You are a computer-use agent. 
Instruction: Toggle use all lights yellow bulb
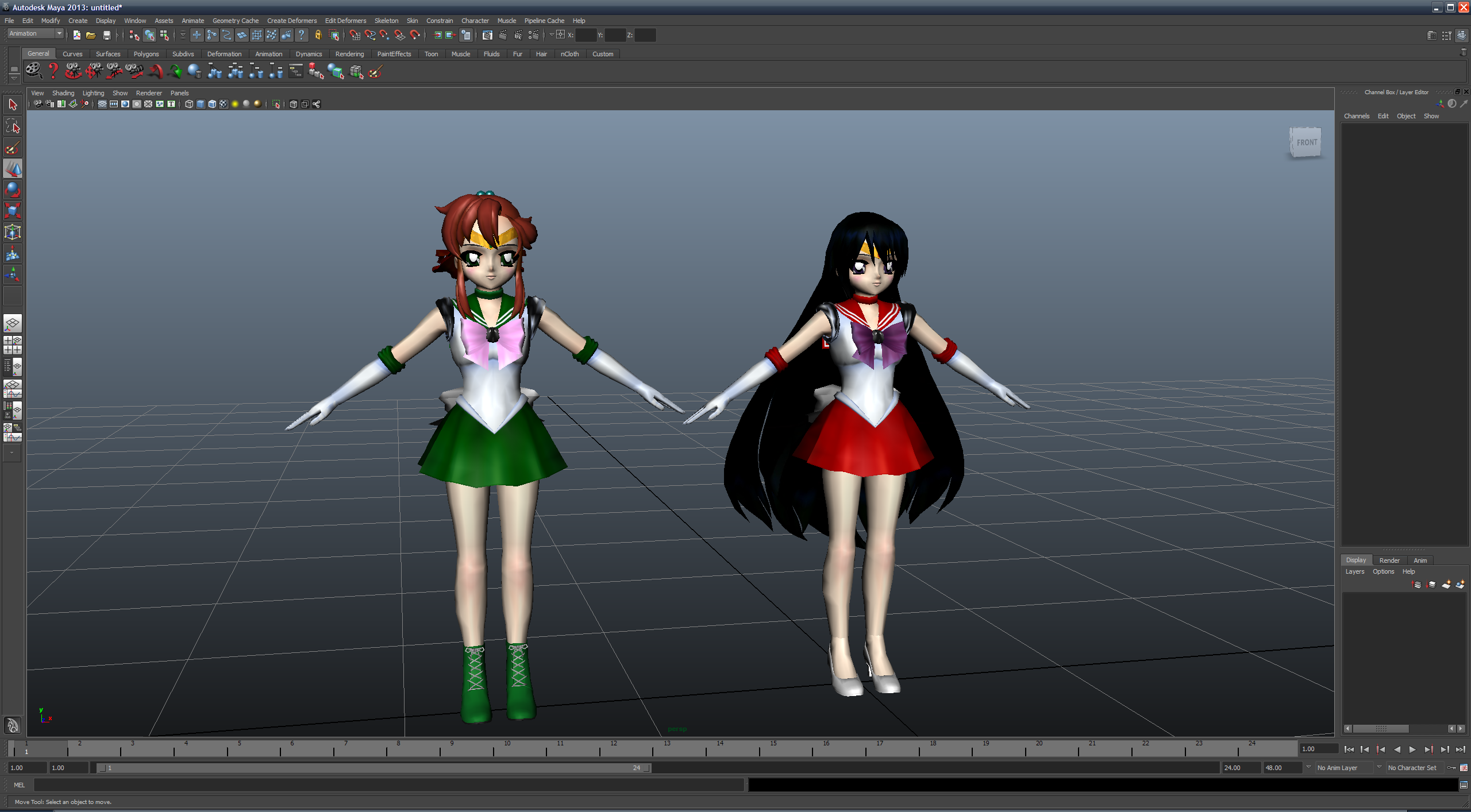tap(235, 104)
